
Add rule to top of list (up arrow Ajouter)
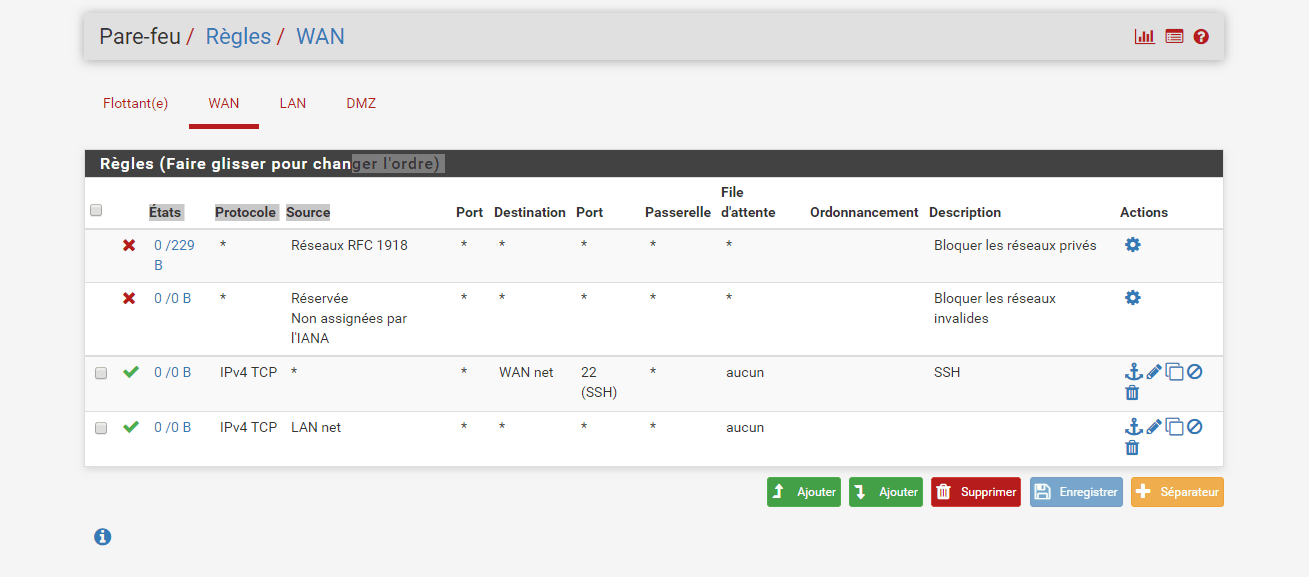point(804,492)
